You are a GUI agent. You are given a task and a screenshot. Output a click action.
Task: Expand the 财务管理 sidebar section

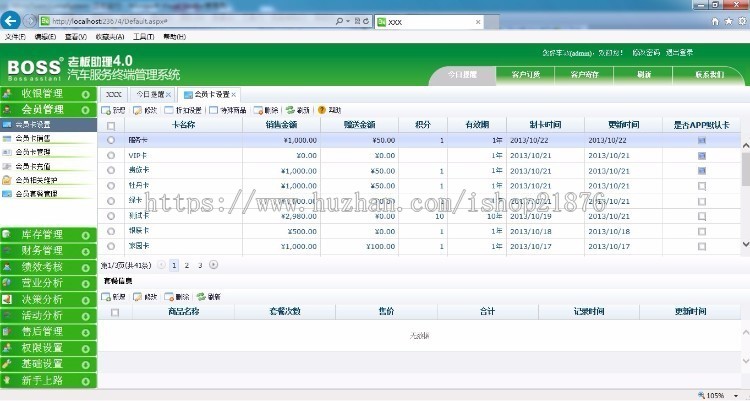click(47, 251)
